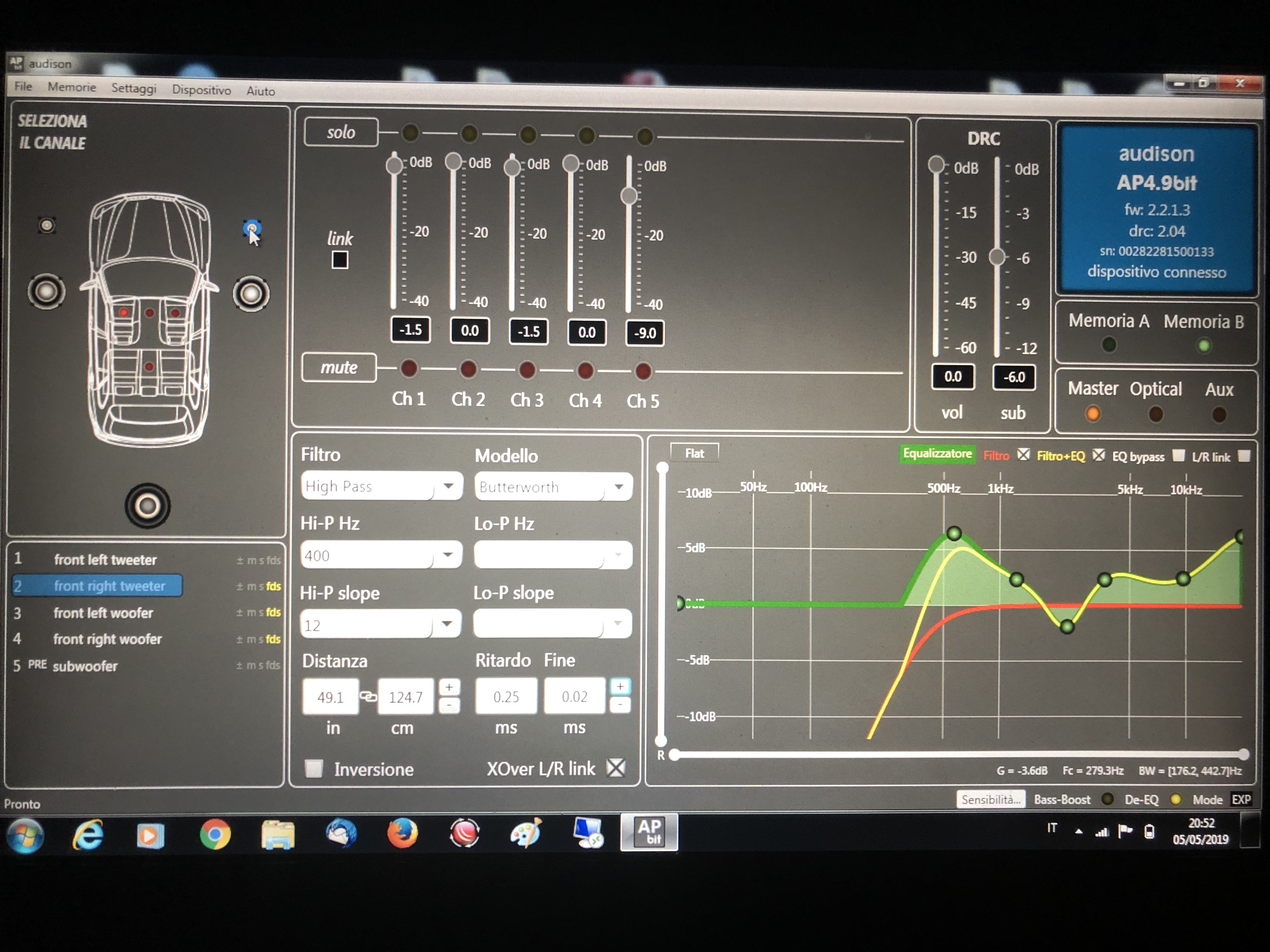Mute channel Ch 2
Image resolution: width=1270 pixels, height=952 pixels.
click(x=468, y=369)
